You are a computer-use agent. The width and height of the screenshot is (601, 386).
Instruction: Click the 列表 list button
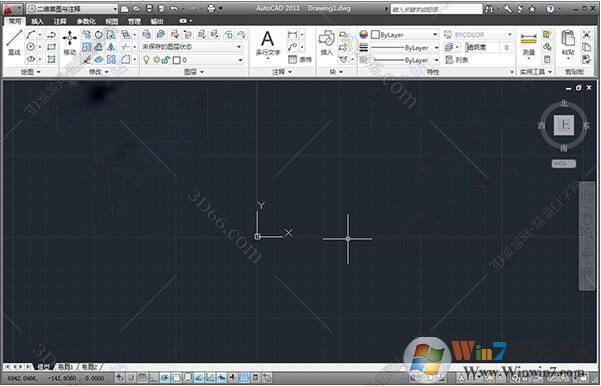click(455, 60)
